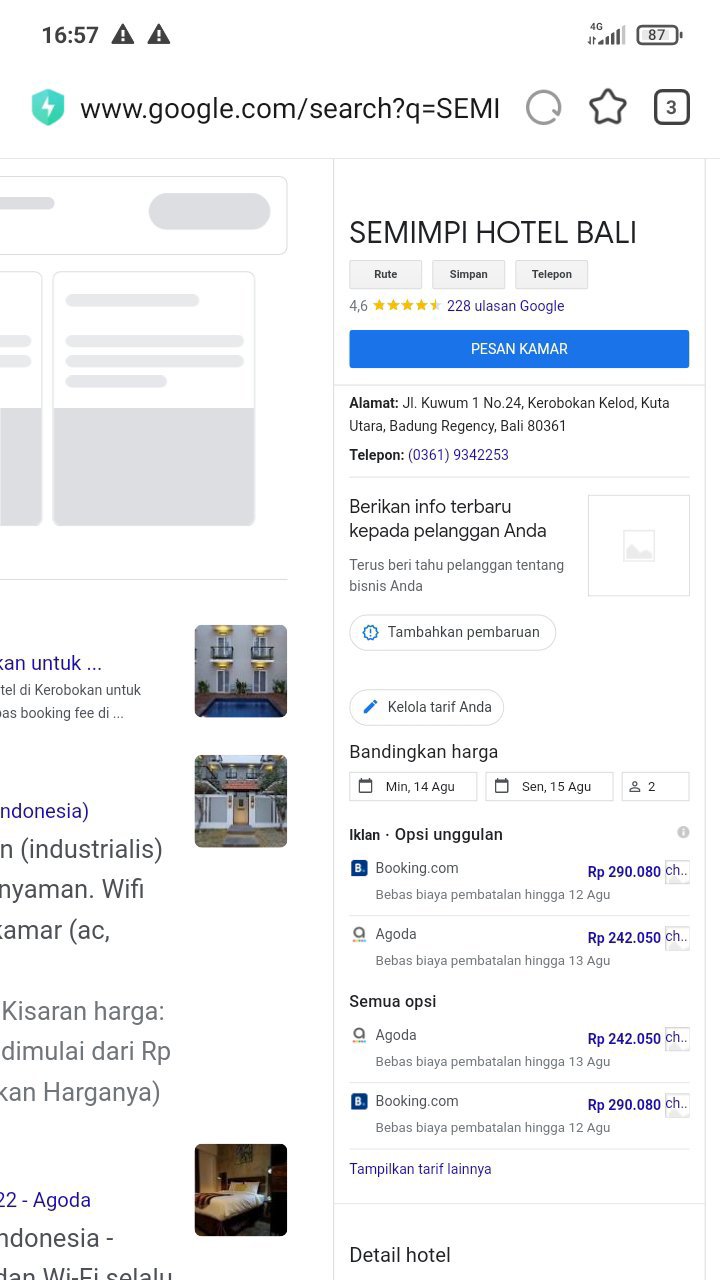The width and height of the screenshot is (720, 1280).
Task: Open check-in date picker Min, 14 Agu
Action: coord(413,787)
